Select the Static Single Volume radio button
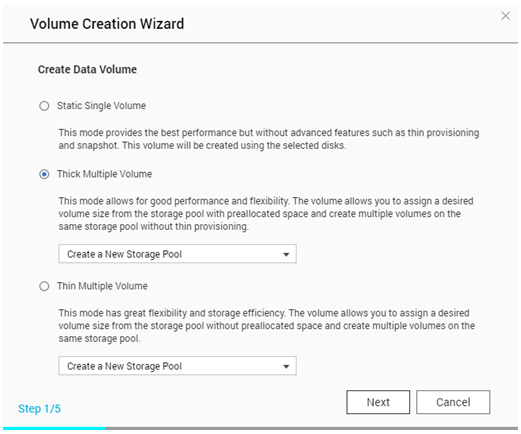 44,106
